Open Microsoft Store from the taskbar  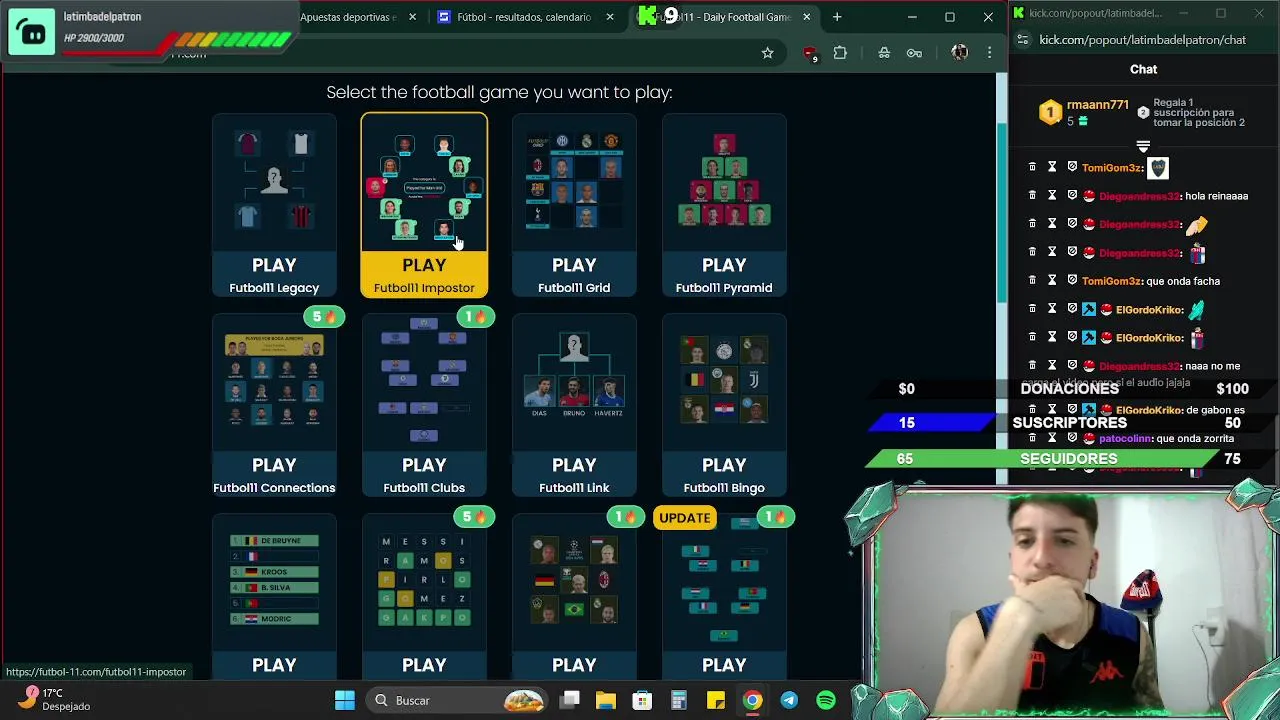coord(642,700)
